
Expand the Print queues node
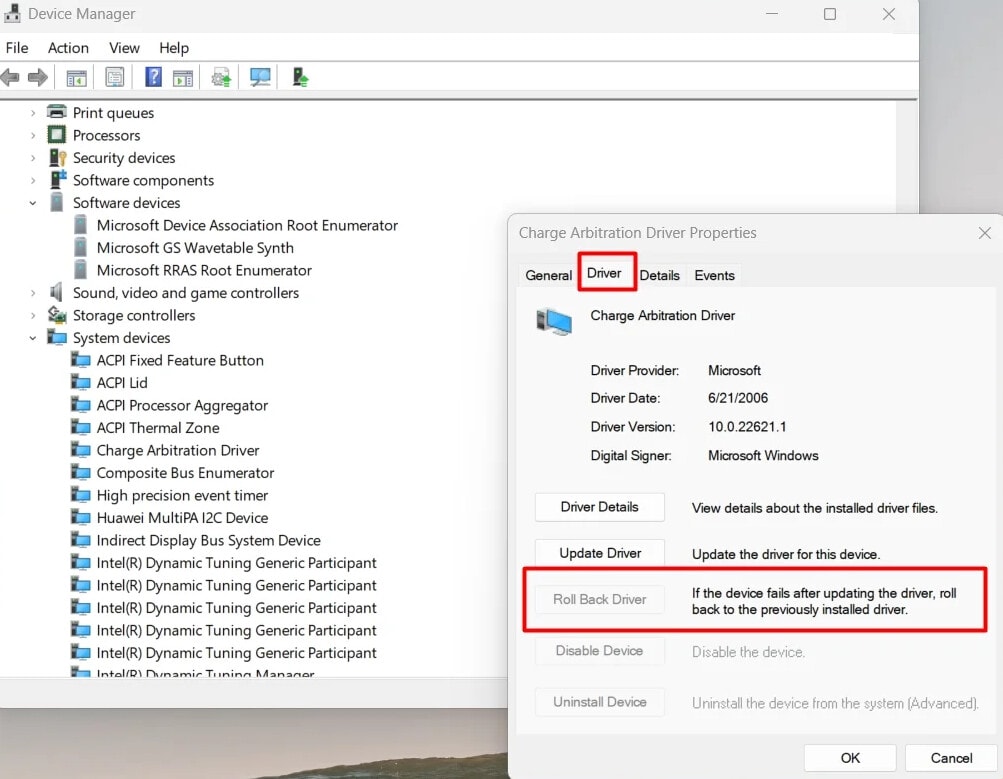[x=33, y=113]
